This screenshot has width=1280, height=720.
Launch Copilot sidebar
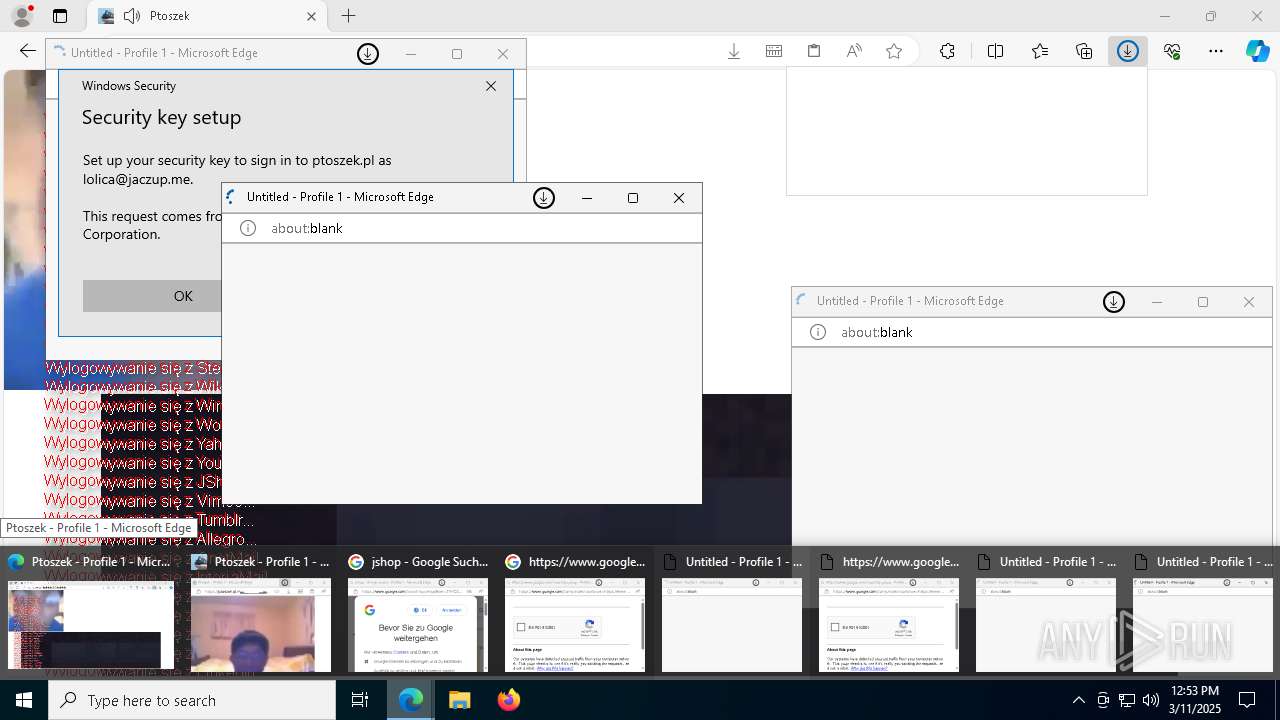pos(1258,51)
